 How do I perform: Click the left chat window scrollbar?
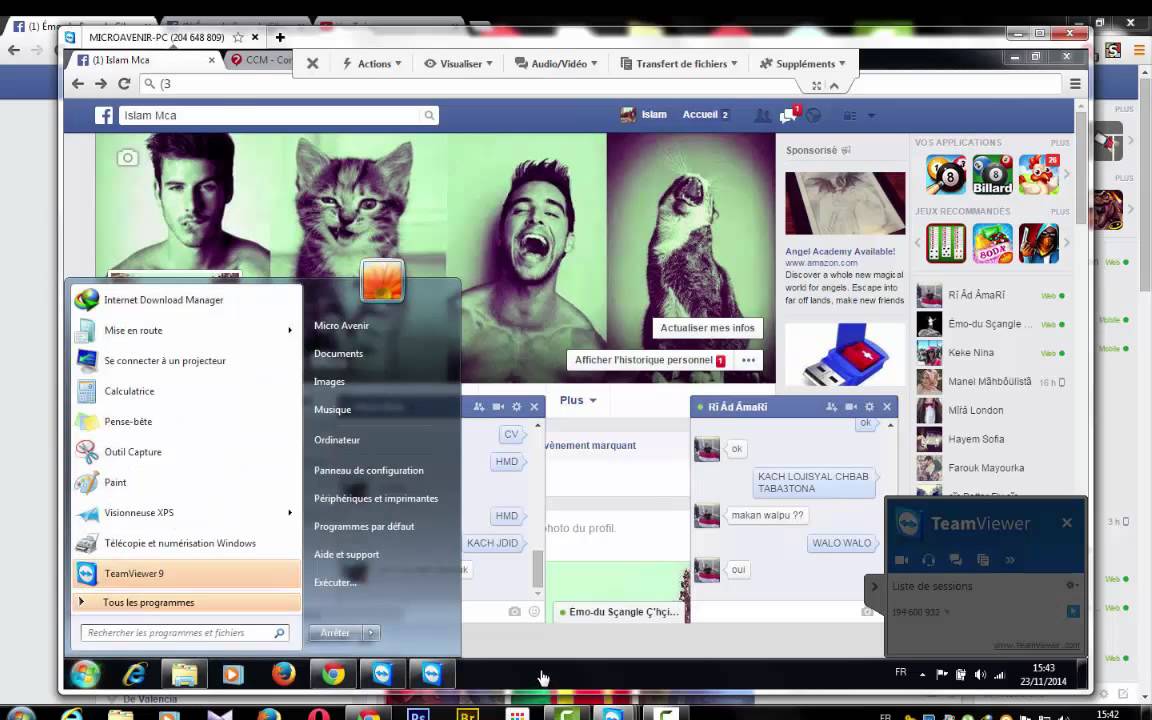[x=538, y=568]
